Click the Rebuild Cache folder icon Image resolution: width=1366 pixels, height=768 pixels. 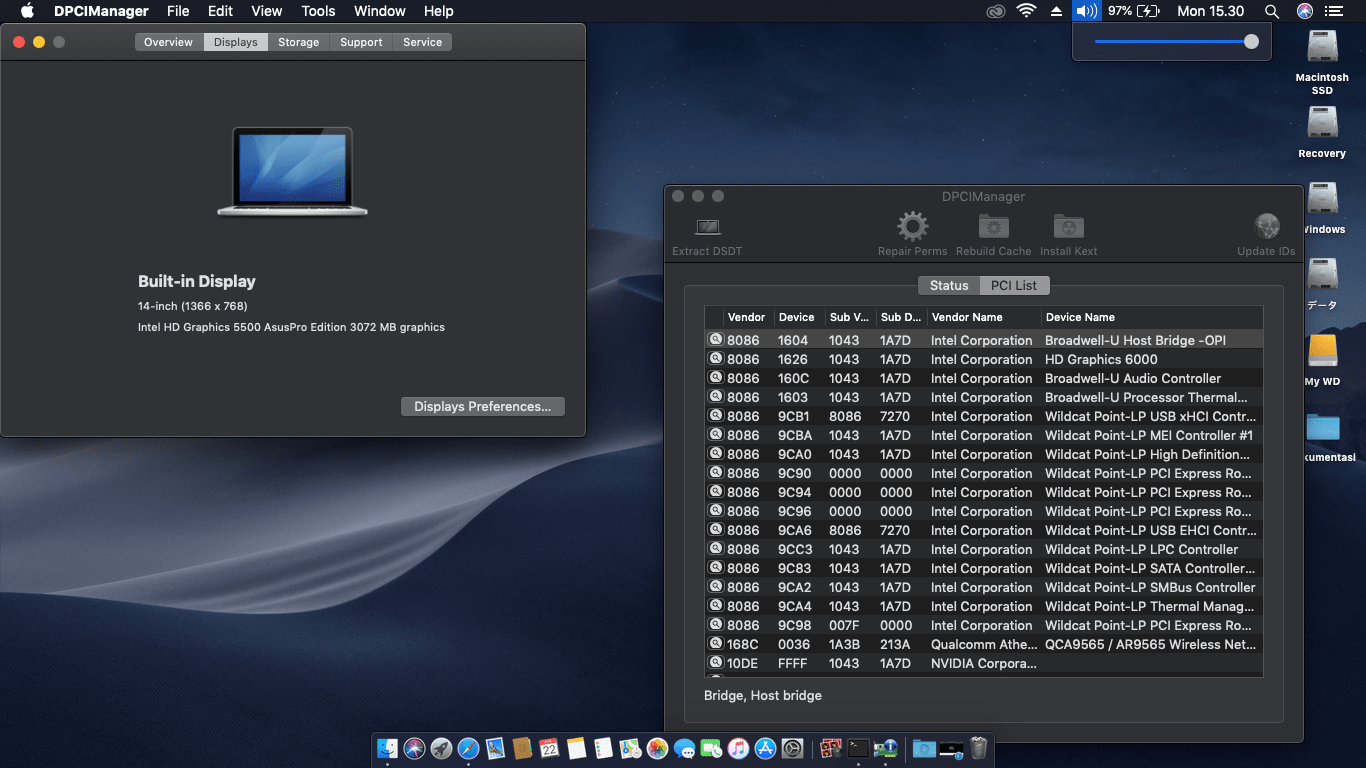point(993,227)
